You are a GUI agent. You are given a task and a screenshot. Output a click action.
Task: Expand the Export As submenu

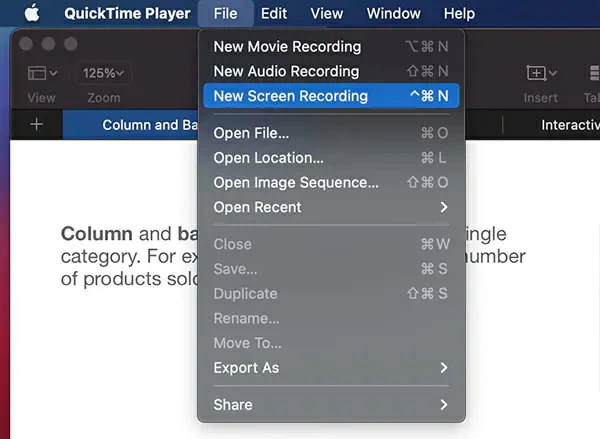(x=330, y=368)
